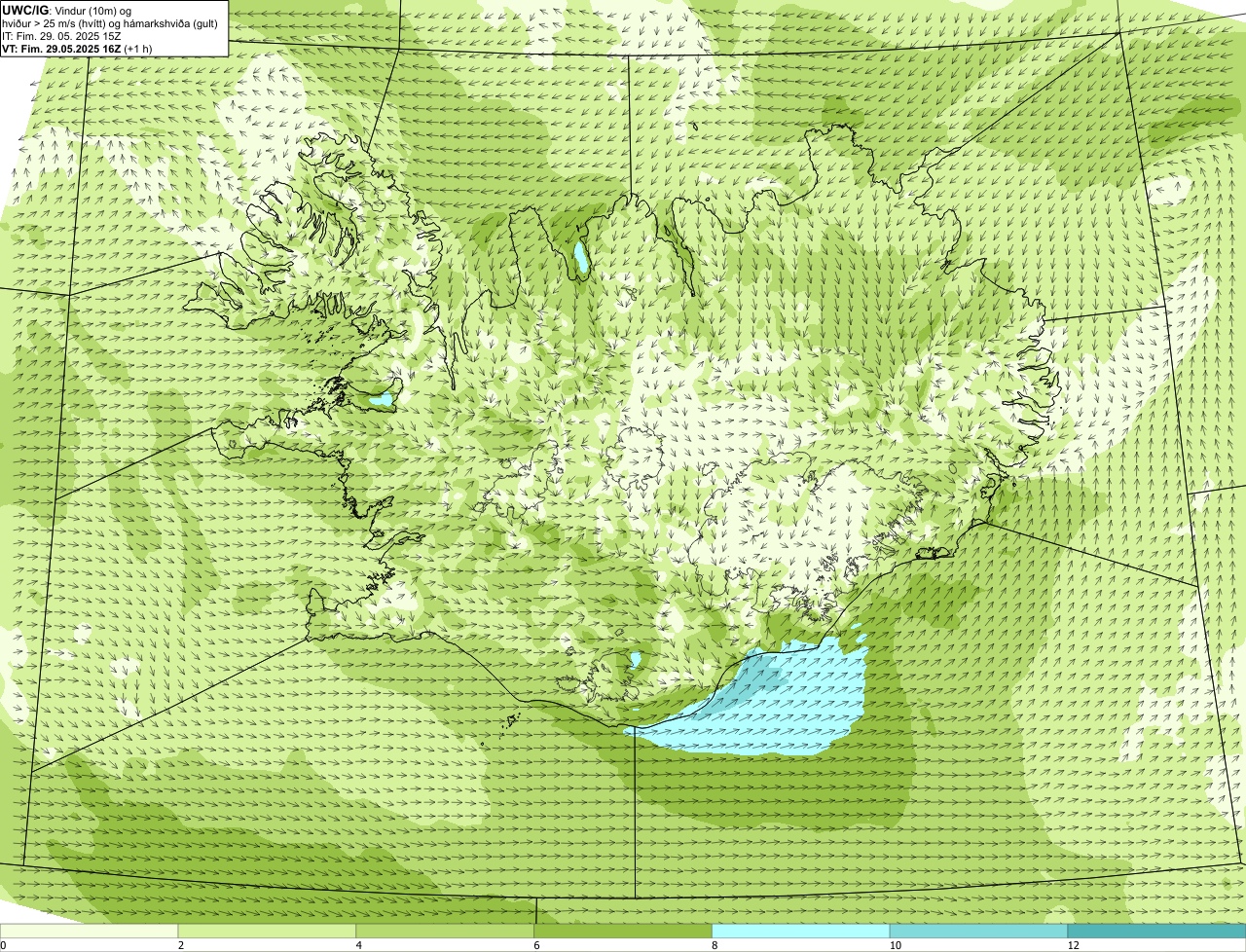This screenshot has width=1246, height=952.
Task: Click the 8–10 m/s light cyan legend swatch
Action: [x=801, y=931]
